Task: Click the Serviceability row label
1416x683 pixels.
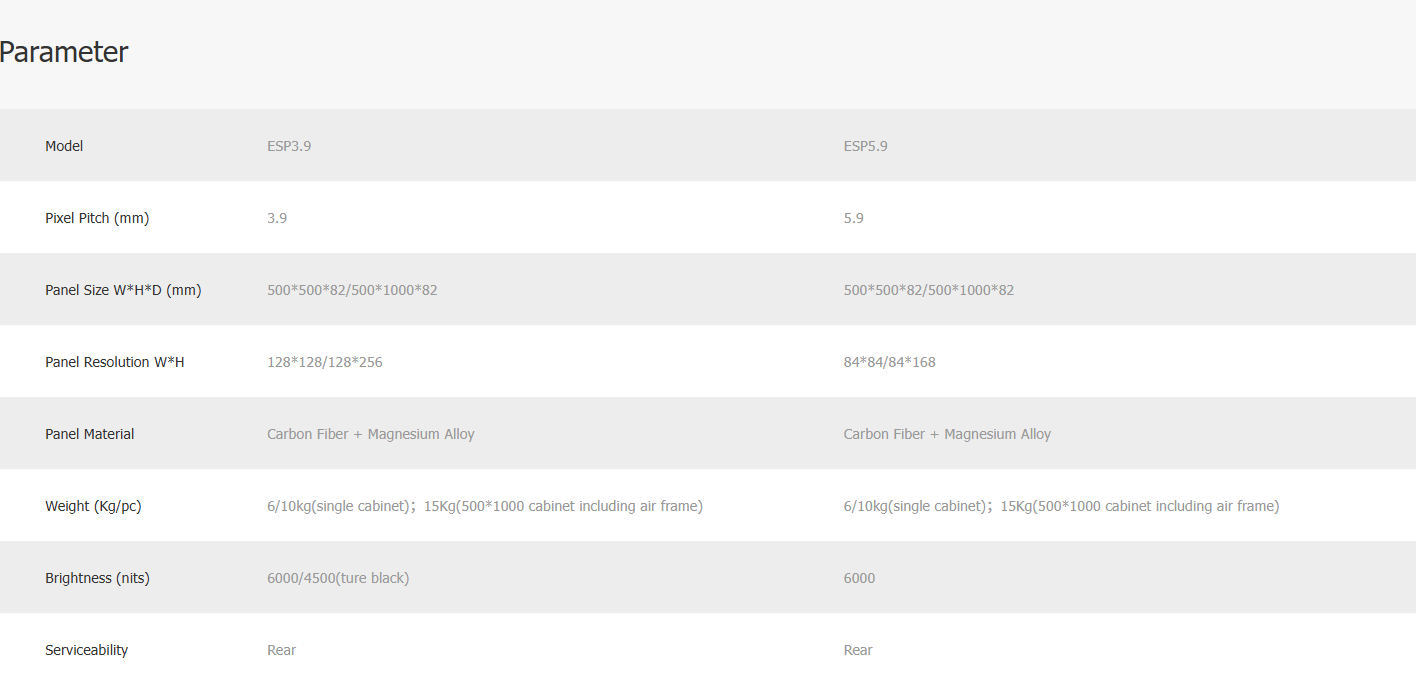Action: [86, 650]
